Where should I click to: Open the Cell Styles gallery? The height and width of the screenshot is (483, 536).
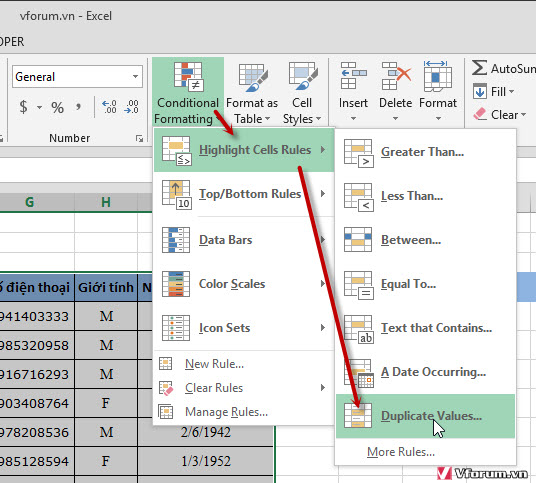pyautogui.click(x=302, y=92)
